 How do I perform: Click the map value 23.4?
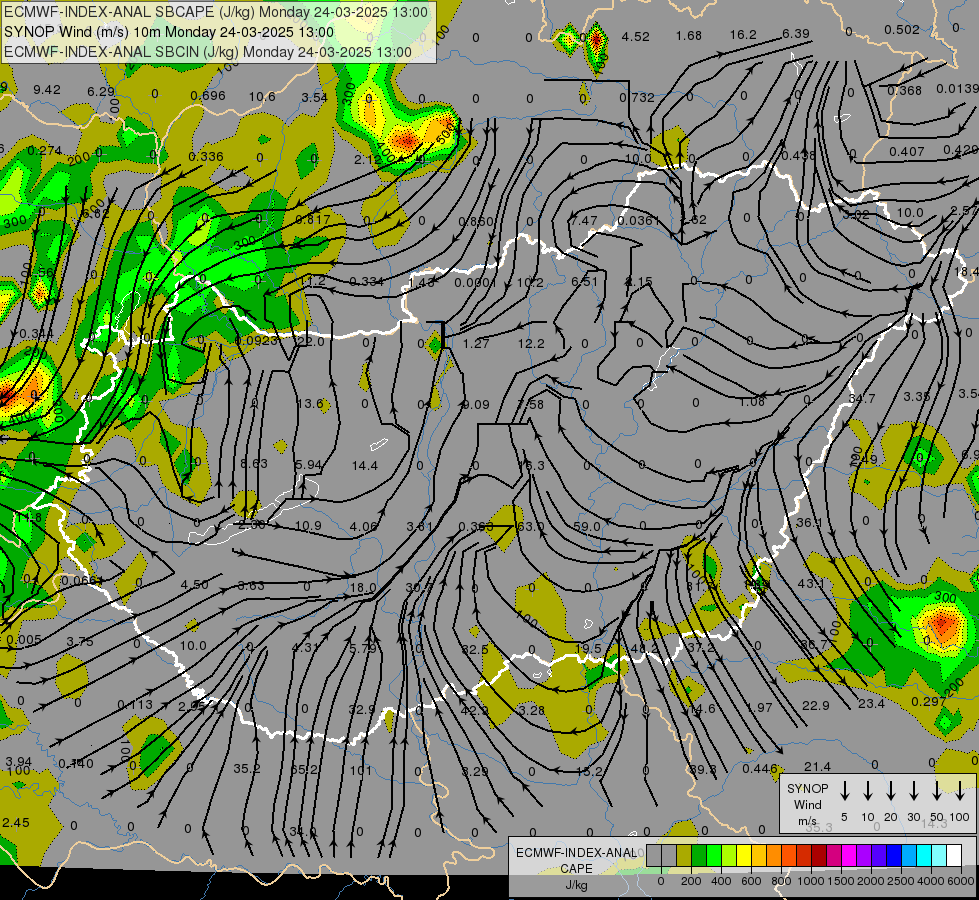(x=871, y=705)
